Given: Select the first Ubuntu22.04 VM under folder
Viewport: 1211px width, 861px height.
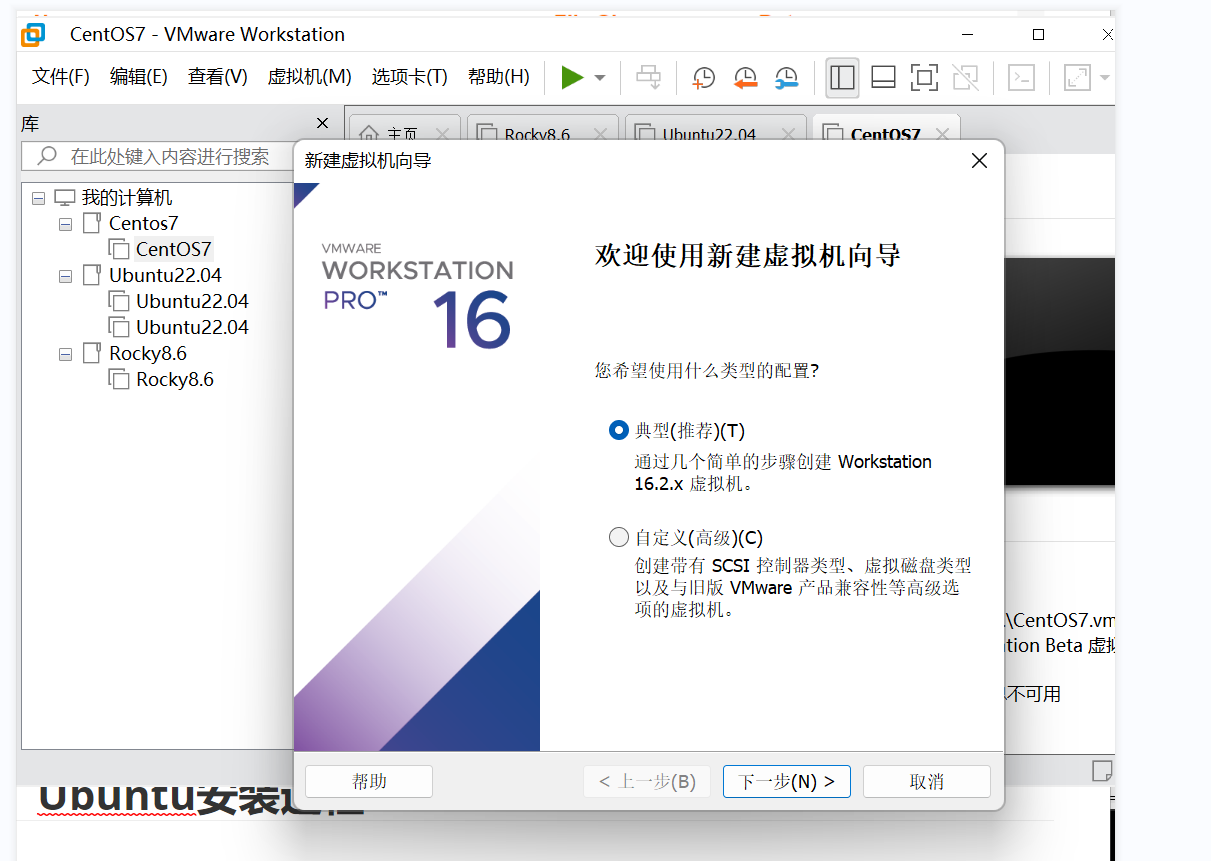Looking at the screenshot, I should point(192,301).
